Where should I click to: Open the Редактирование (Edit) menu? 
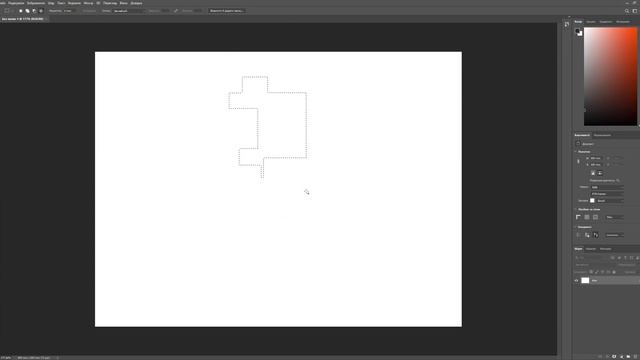coord(16,3)
